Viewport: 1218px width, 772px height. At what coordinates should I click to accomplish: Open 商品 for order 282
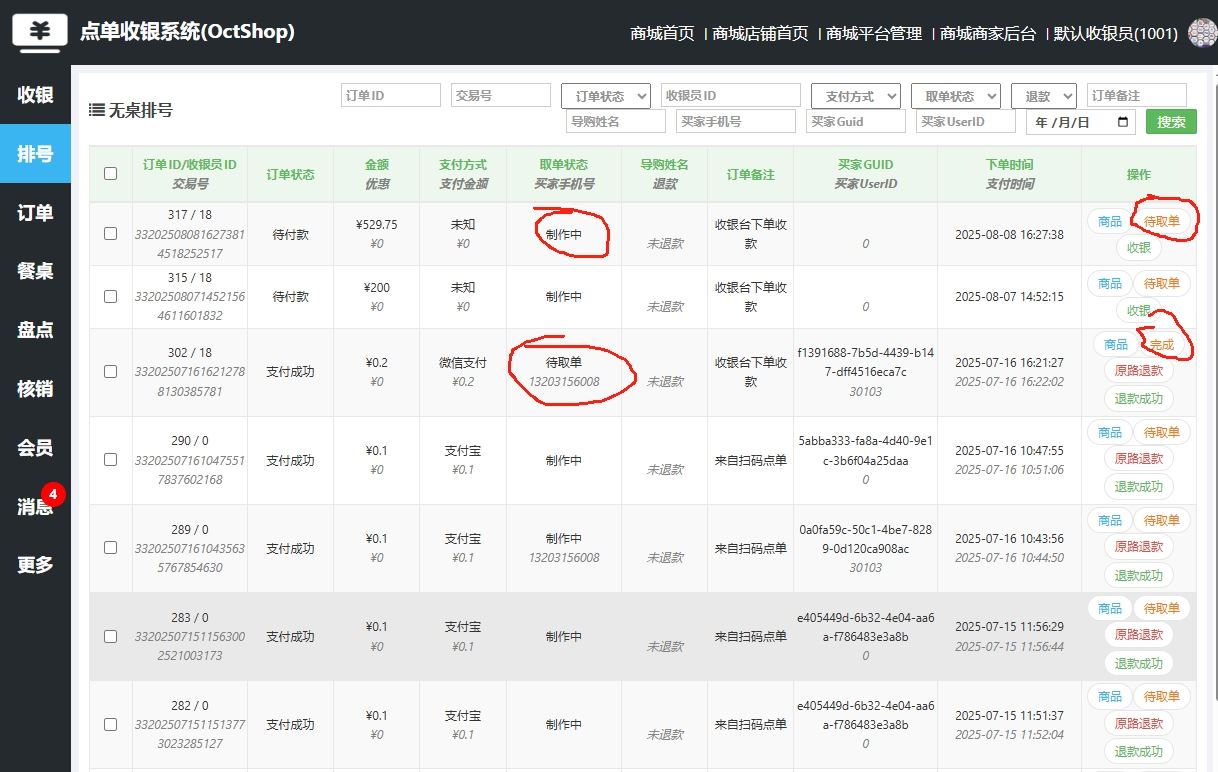coord(1110,697)
